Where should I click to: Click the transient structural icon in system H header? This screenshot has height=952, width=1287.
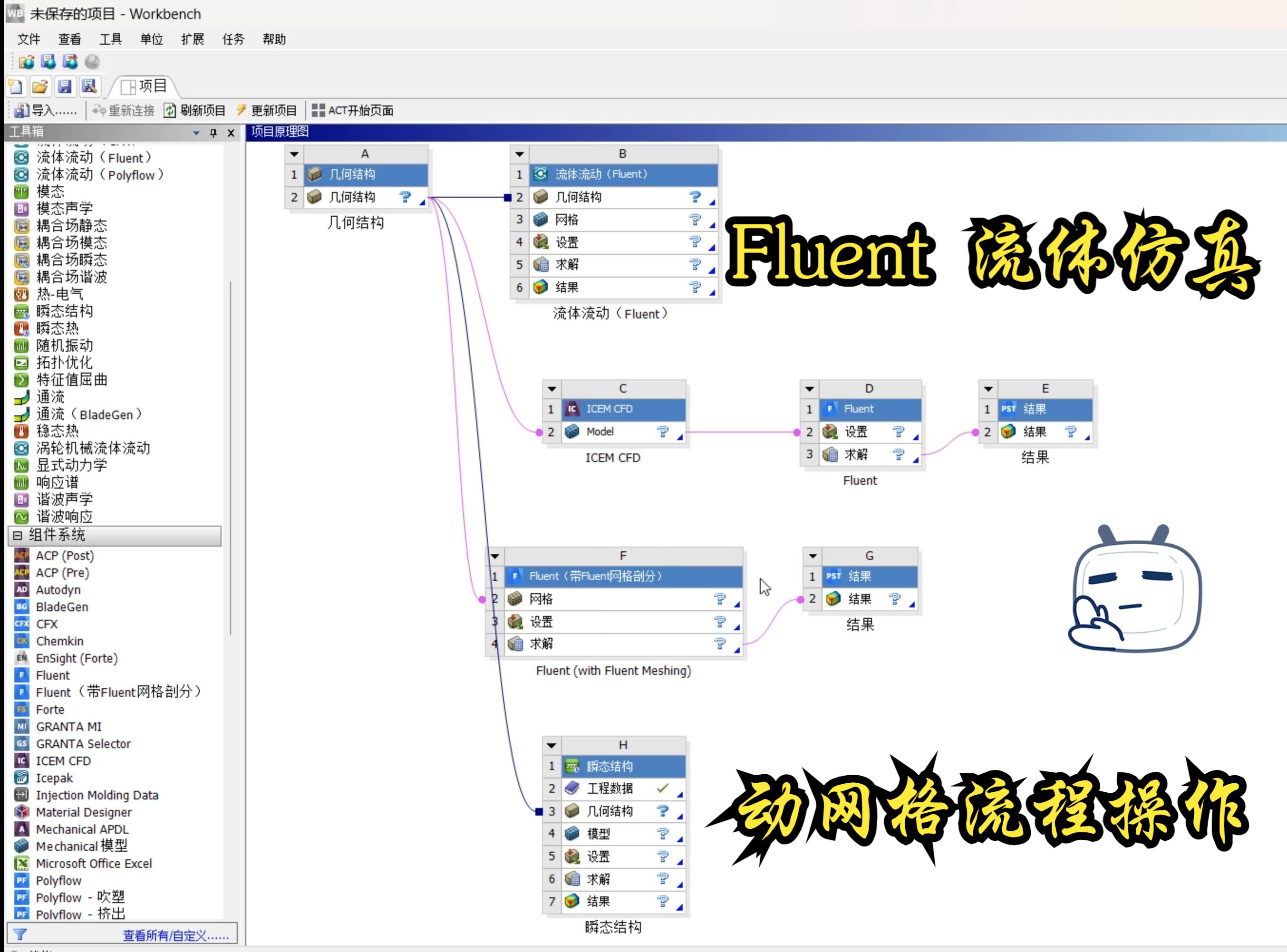click(572, 766)
